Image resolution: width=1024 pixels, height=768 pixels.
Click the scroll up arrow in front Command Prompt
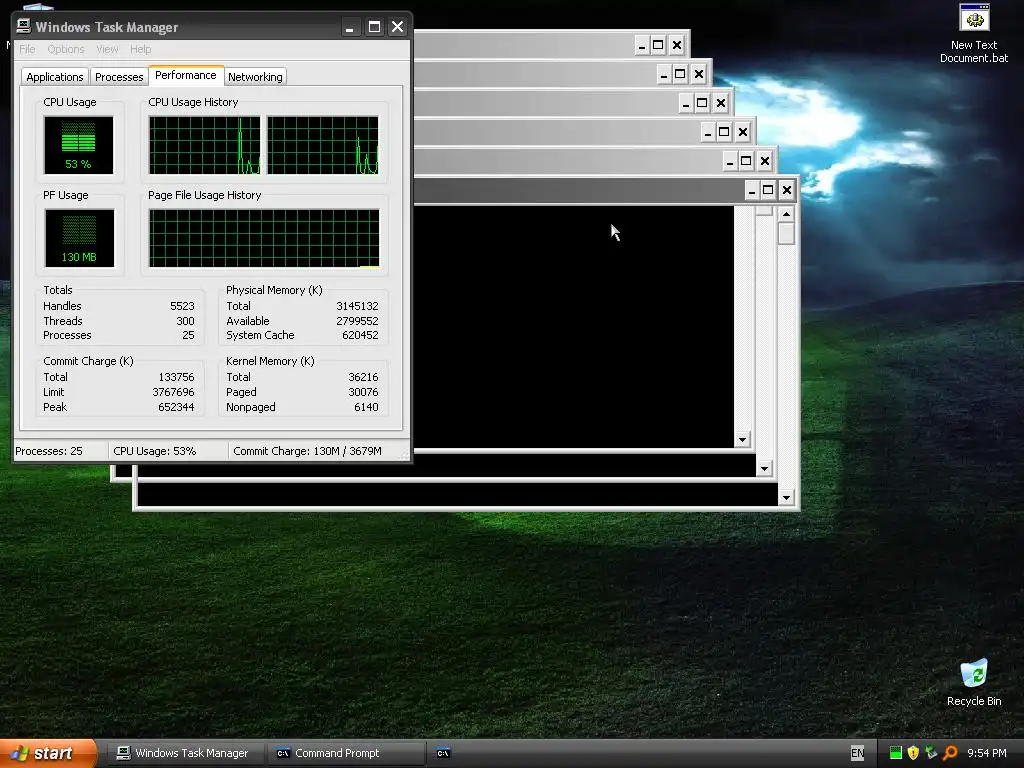tap(786, 214)
